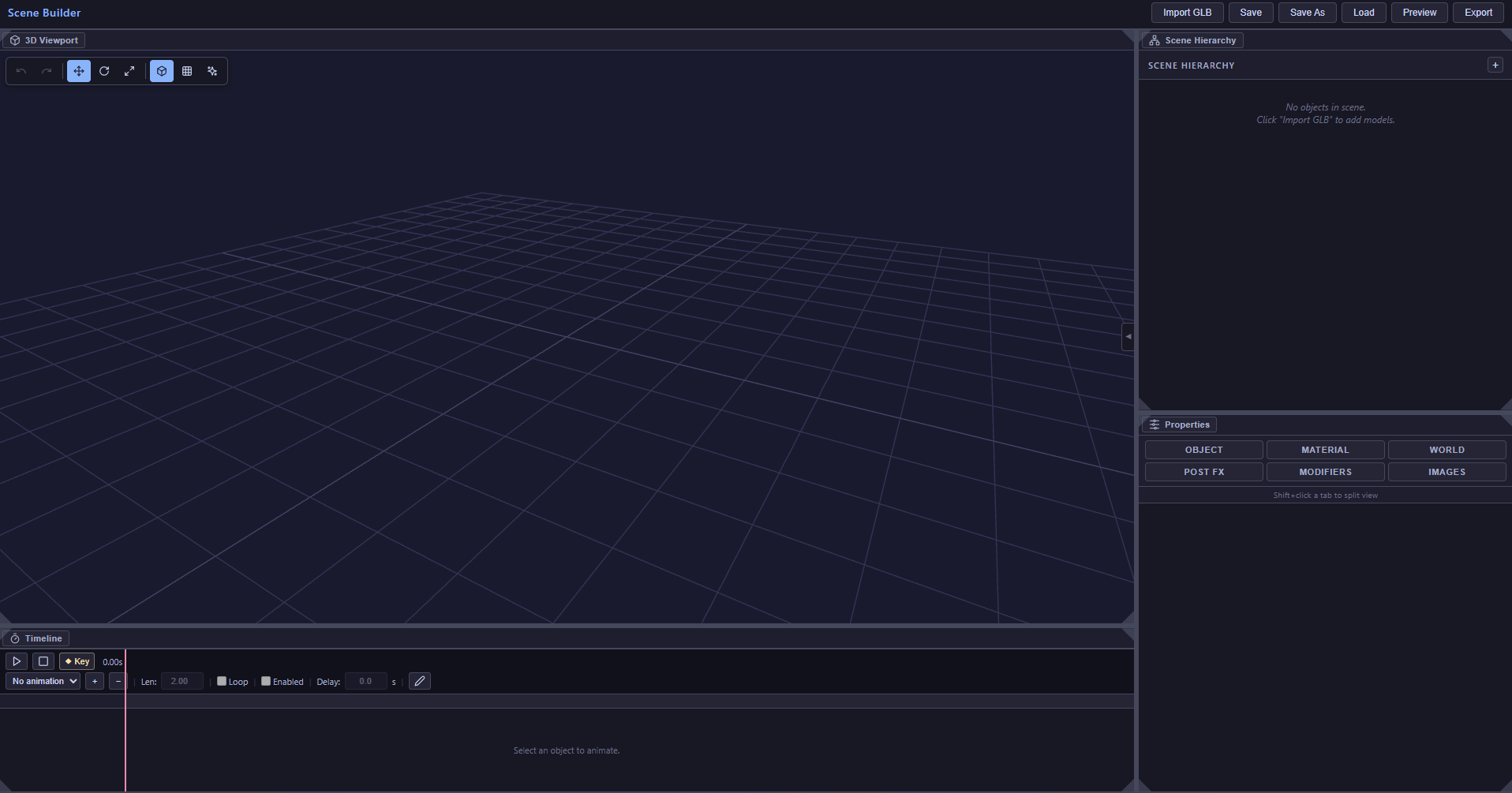Remove animation with timeline minus button

(x=118, y=681)
